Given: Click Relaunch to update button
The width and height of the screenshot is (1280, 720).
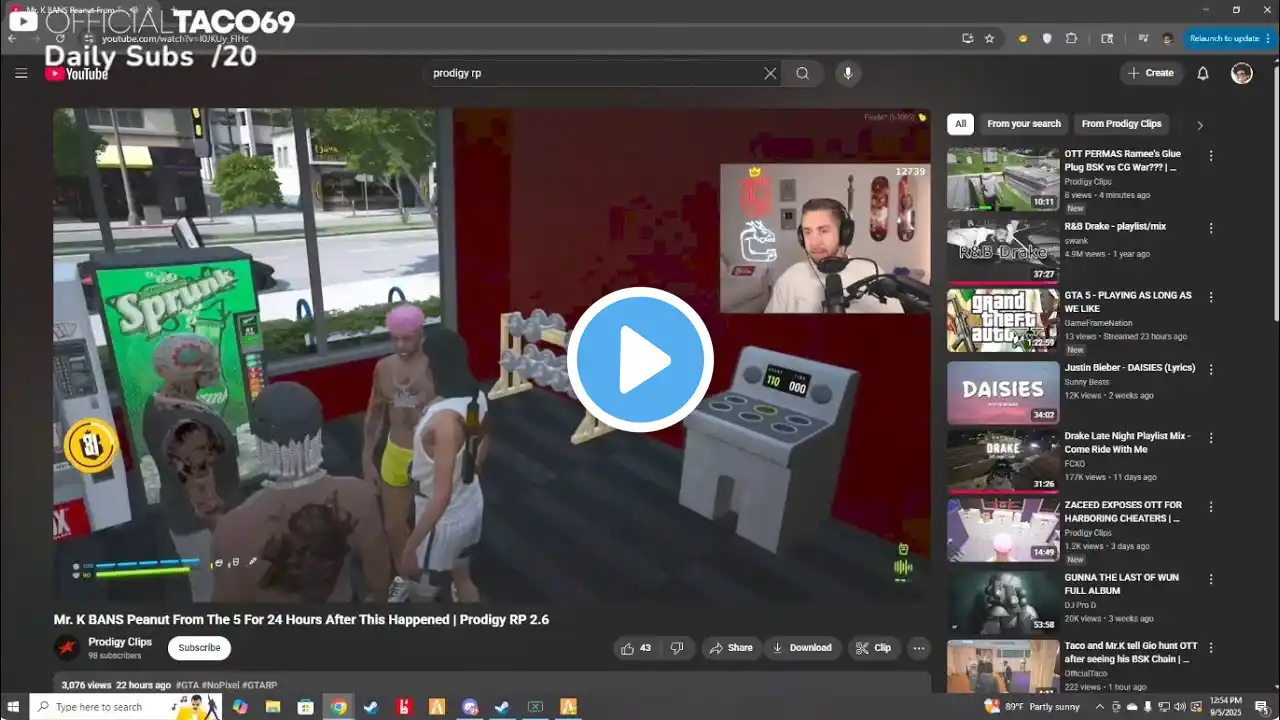Looking at the screenshot, I should pos(1228,38).
